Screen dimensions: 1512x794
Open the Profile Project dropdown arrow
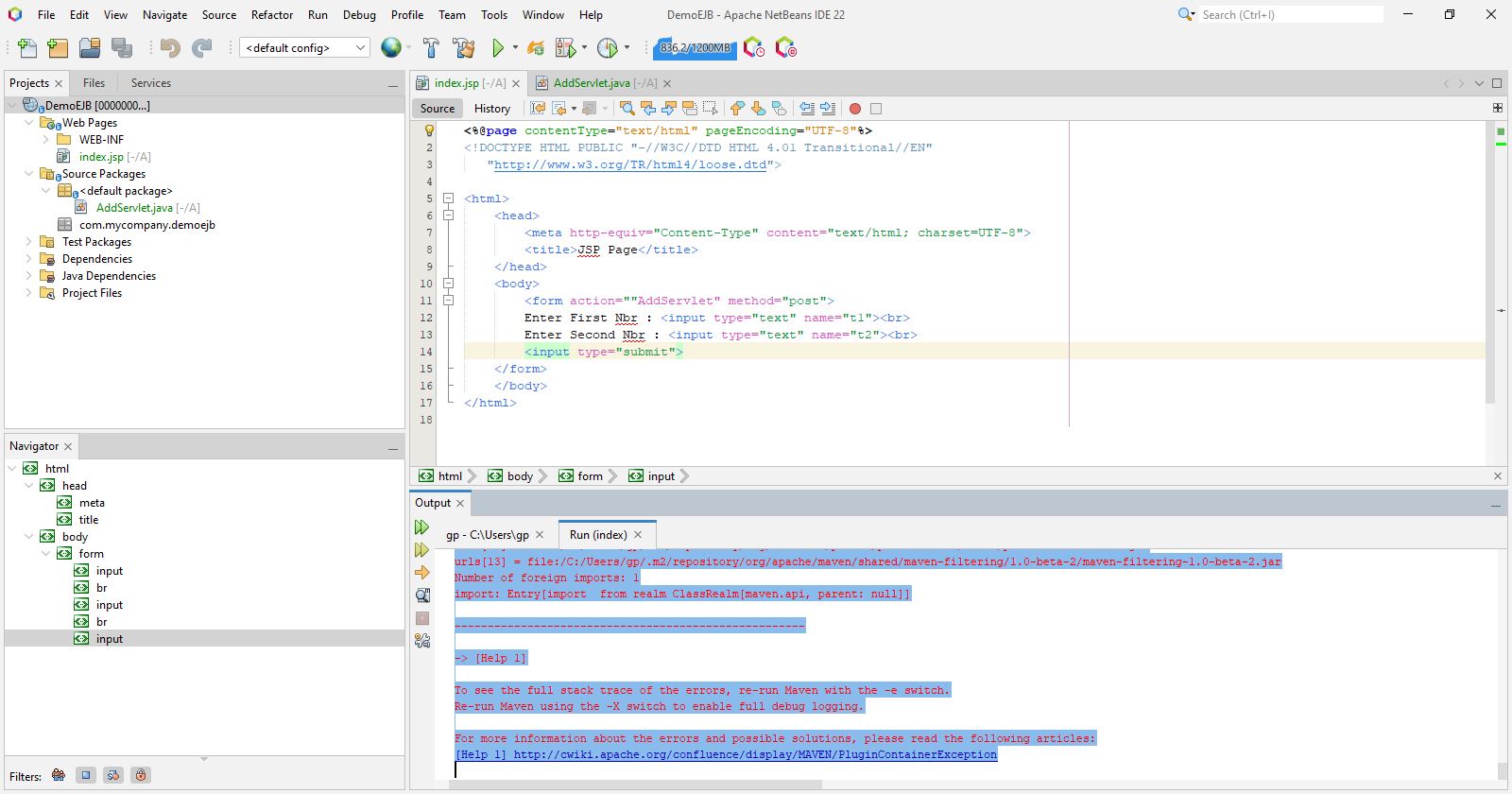(627, 47)
